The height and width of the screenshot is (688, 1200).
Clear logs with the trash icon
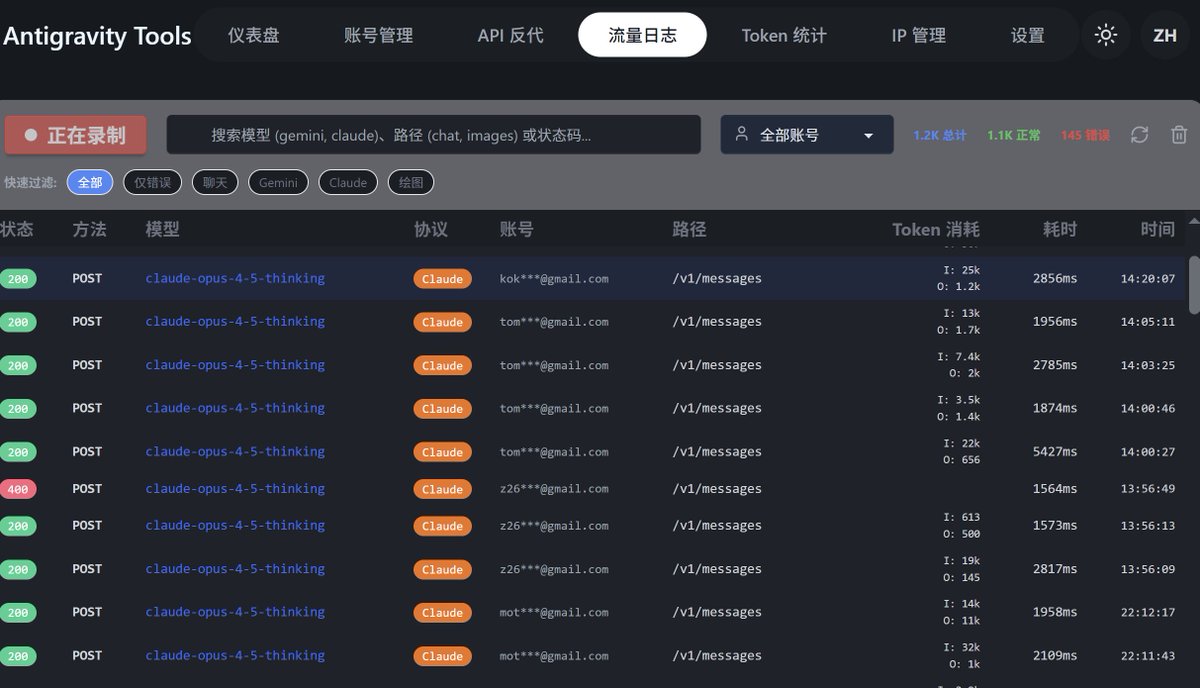click(1179, 135)
